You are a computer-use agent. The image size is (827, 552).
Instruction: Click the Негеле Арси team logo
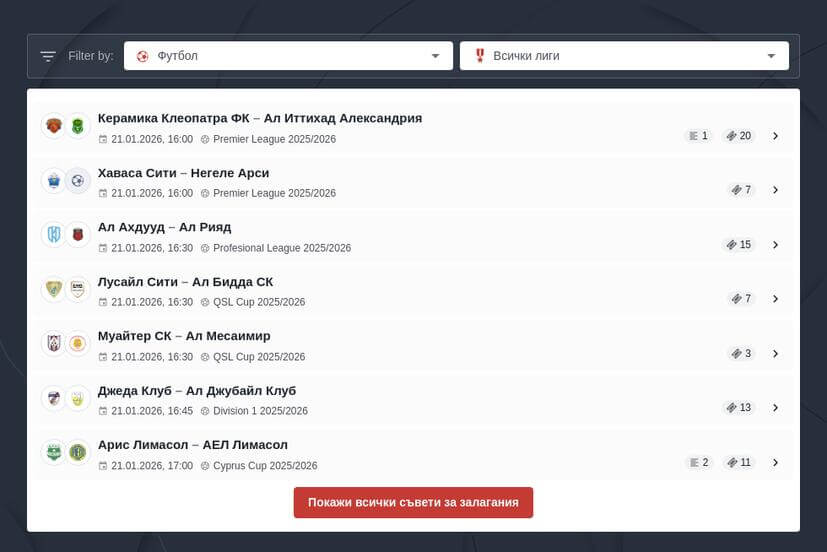pyautogui.click(x=78, y=181)
